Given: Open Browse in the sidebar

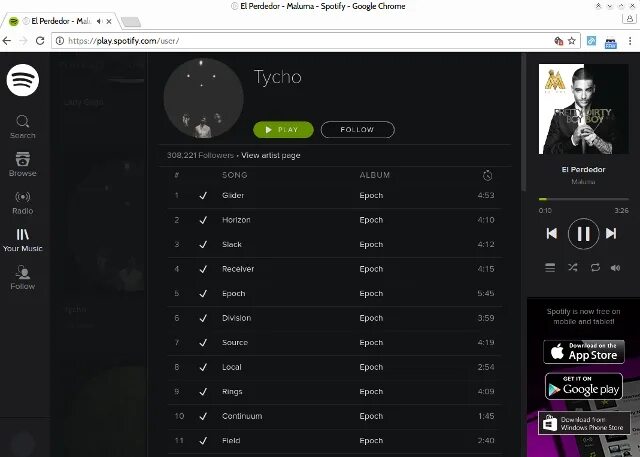Looking at the screenshot, I should 22,164.
